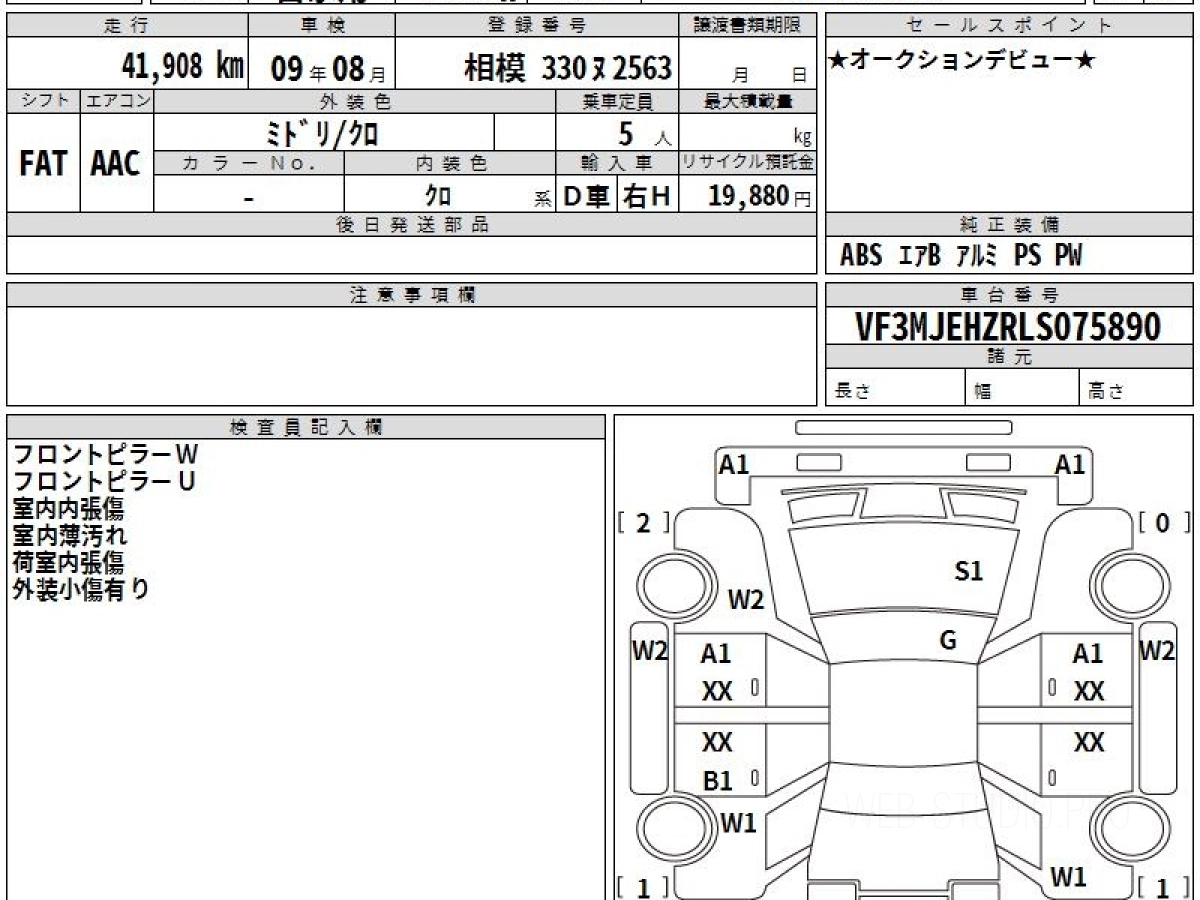Click the AAC air conditioner cell
The height and width of the screenshot is (900, 1200).
click(116, 164)
